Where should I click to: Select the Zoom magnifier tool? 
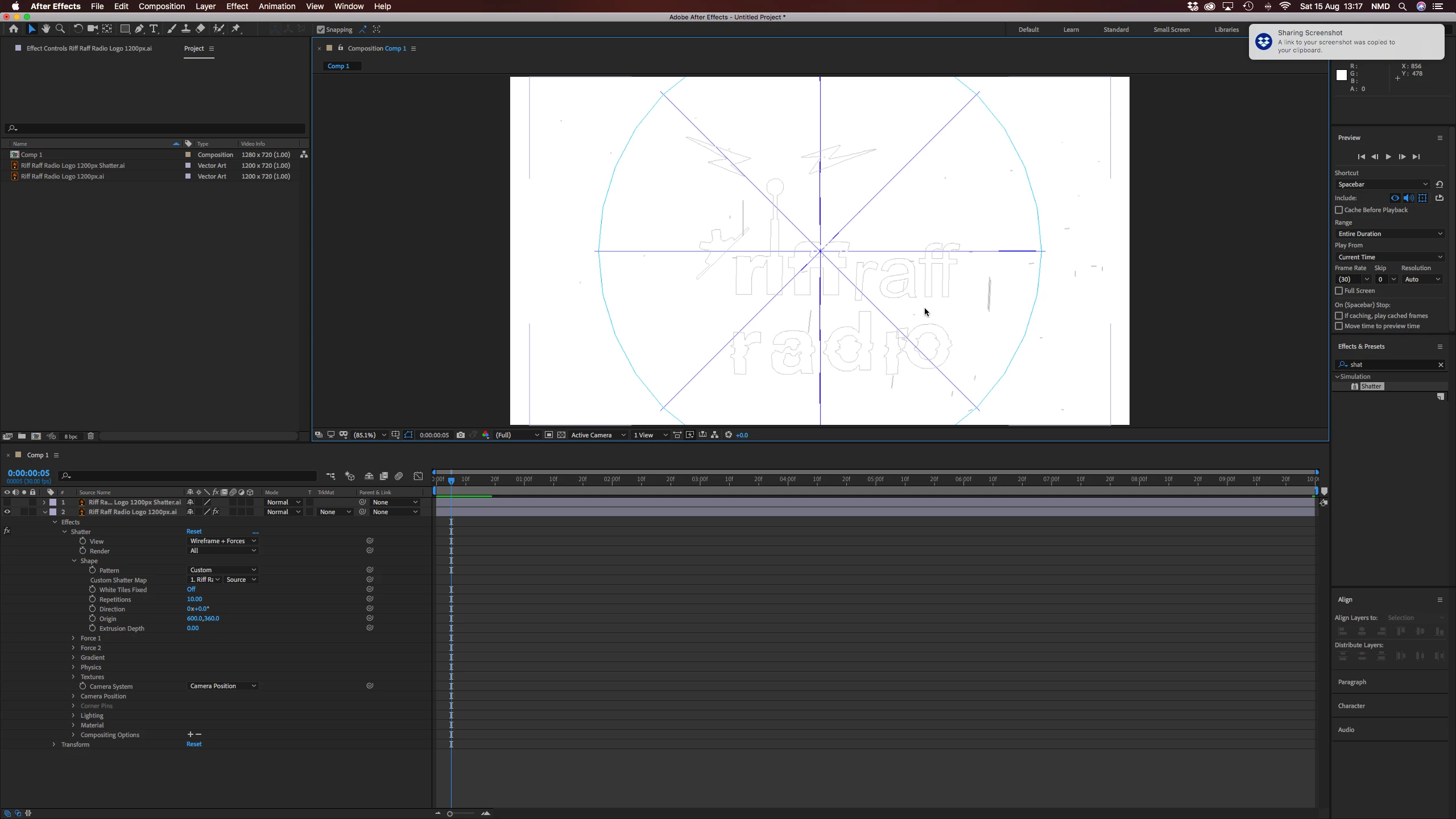[60, 29]
